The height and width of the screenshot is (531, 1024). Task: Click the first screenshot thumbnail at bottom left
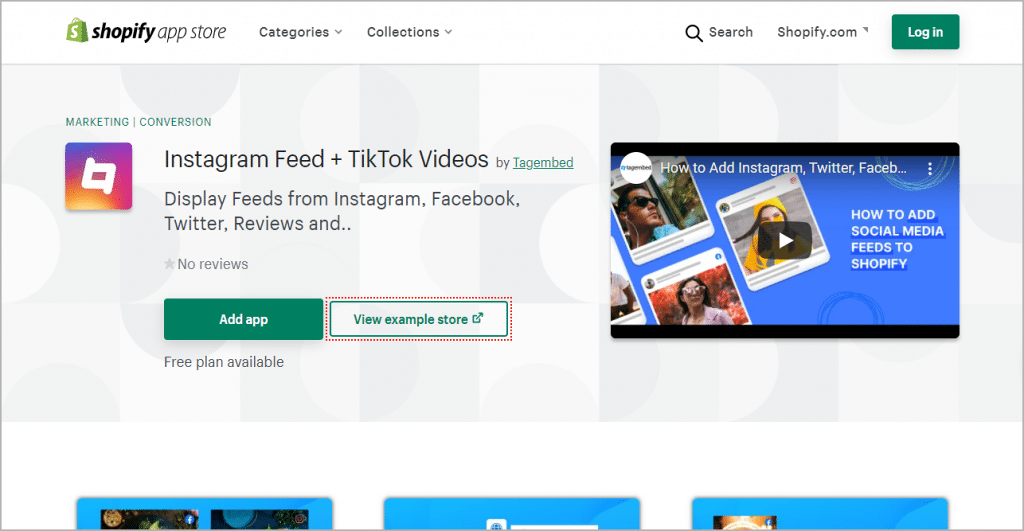(x=204, y=514)
